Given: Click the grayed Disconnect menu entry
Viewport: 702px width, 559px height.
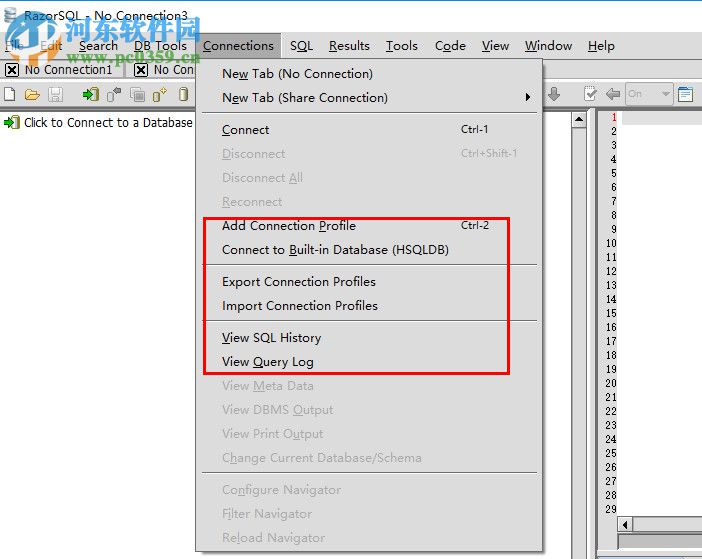Looking at the screenshot, I should 369,154.
